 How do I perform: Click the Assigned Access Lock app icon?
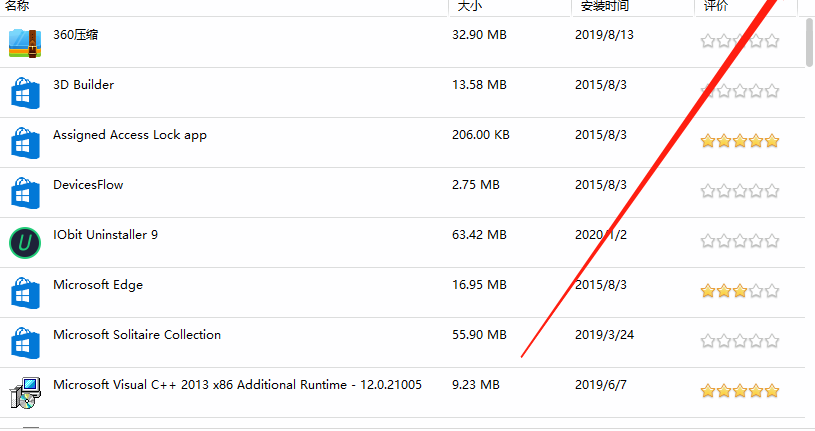coord(25,143)
